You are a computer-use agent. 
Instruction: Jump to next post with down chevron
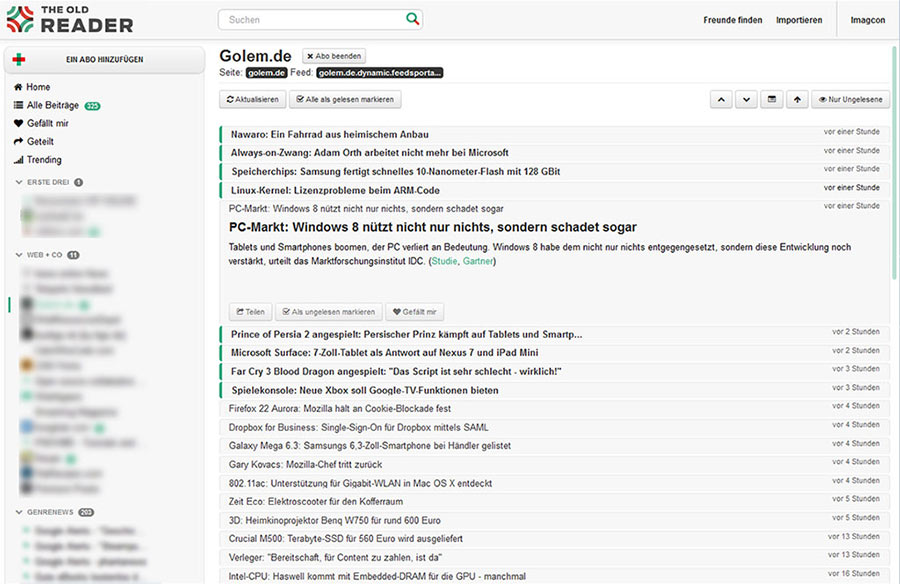coord(746,99)
